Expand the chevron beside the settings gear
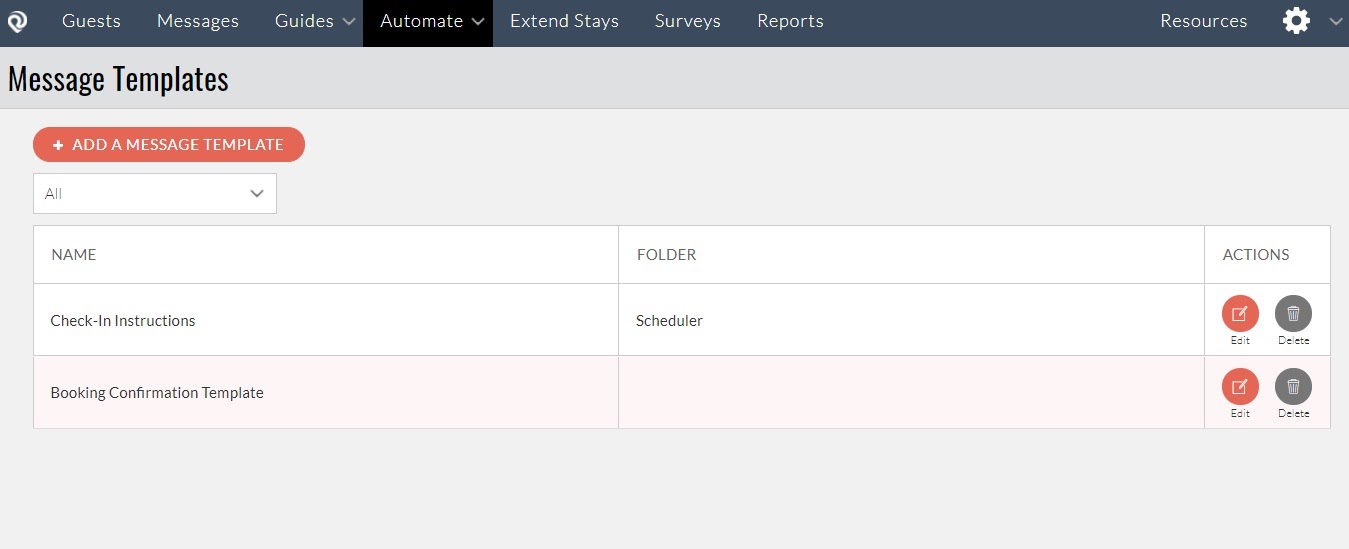Viewport: 1349px width, 549px height. (x=1335, y=21)
